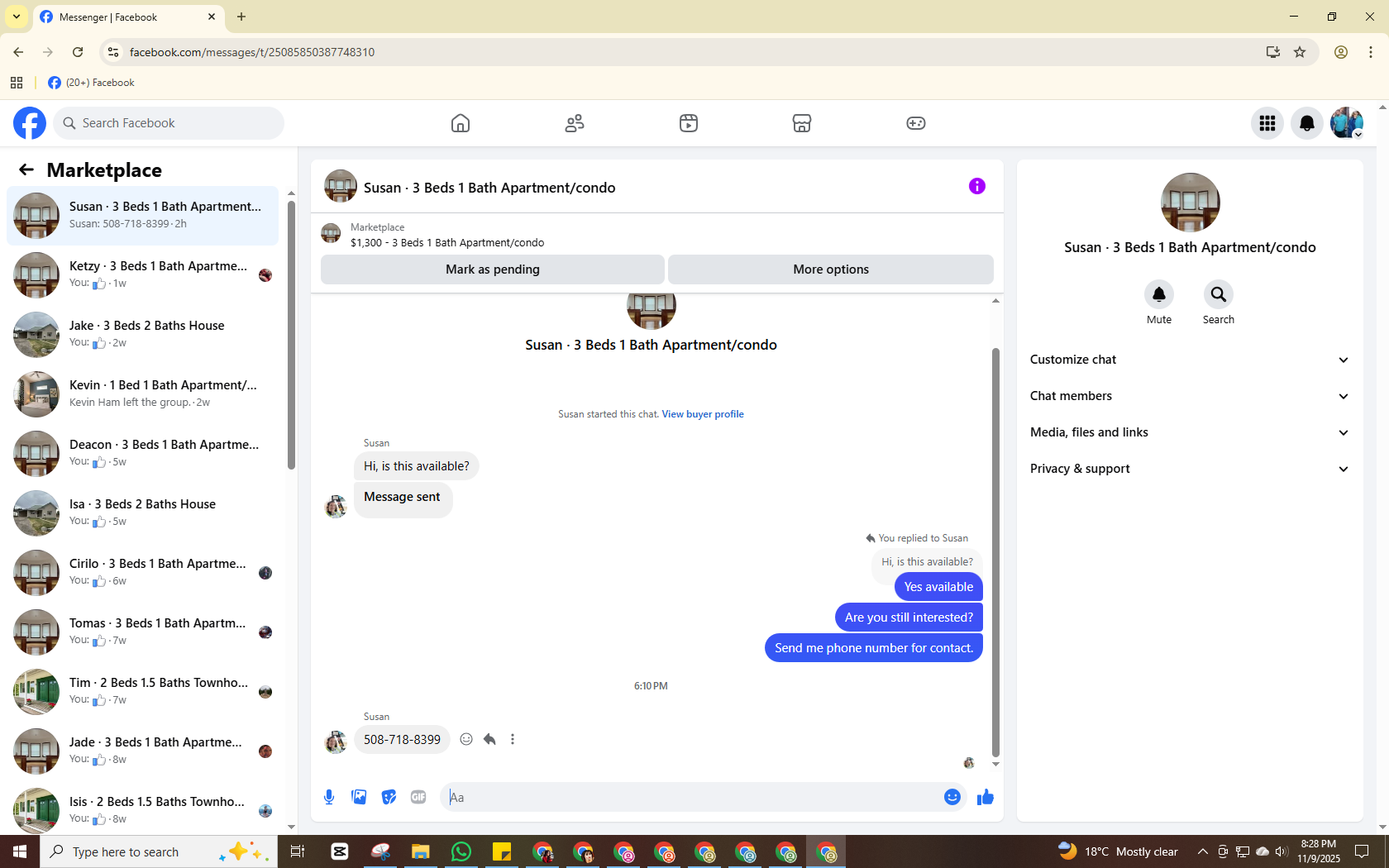Choose a sticker
1389x868 pixels.
389,797
